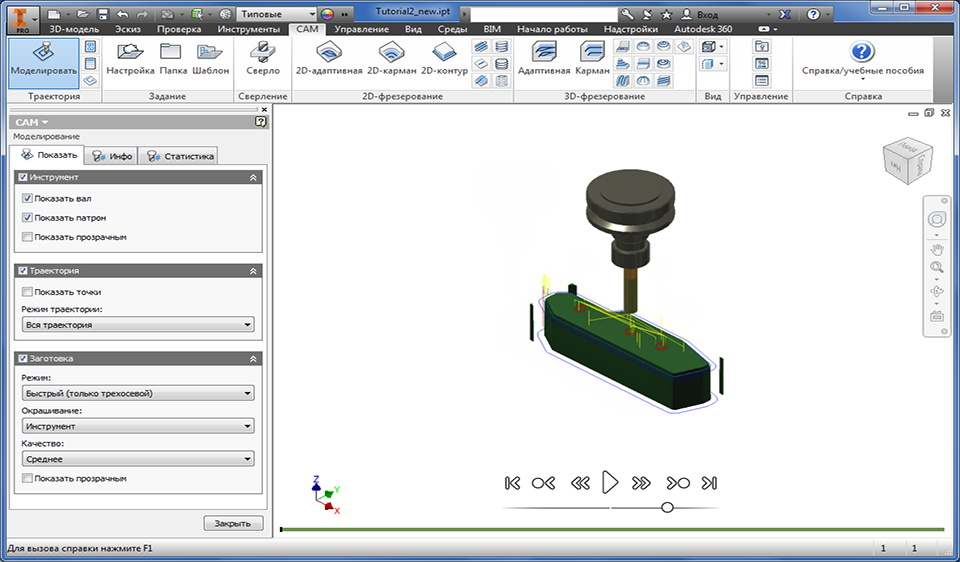Choose the 2D-контур contour operation
Image resolution: width=960 pixels, height=562 pixels.
(x=444, y=59)
